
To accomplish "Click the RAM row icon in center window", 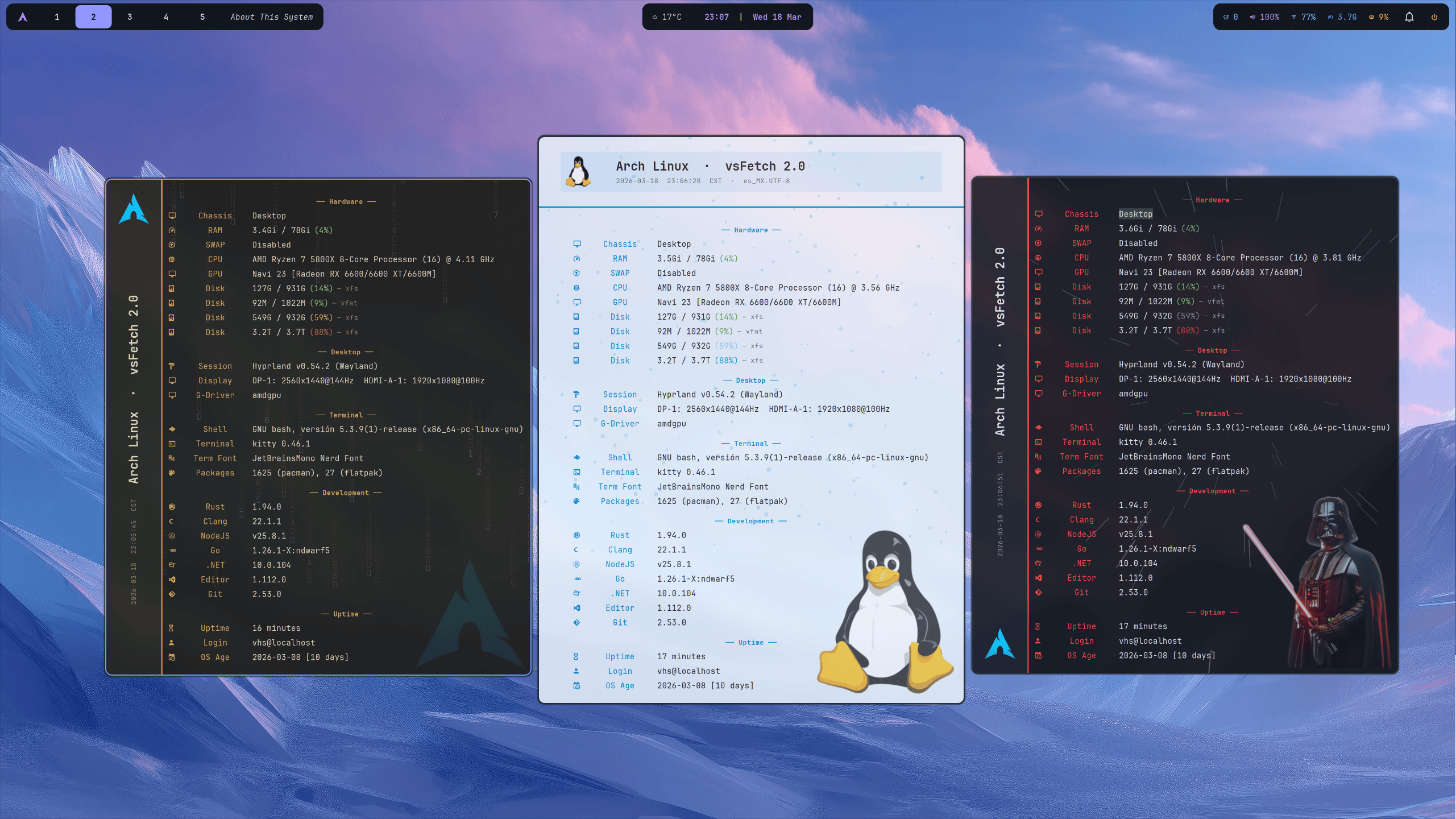I will tap(576, 259).
